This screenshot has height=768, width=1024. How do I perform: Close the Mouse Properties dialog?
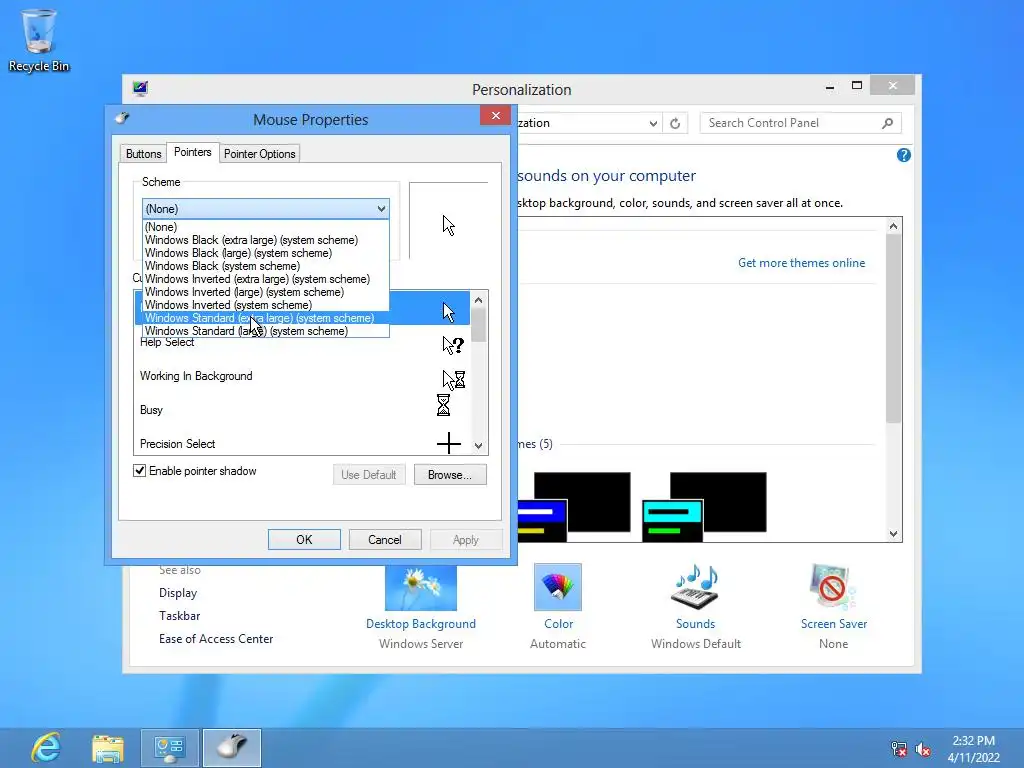point(496,116)
